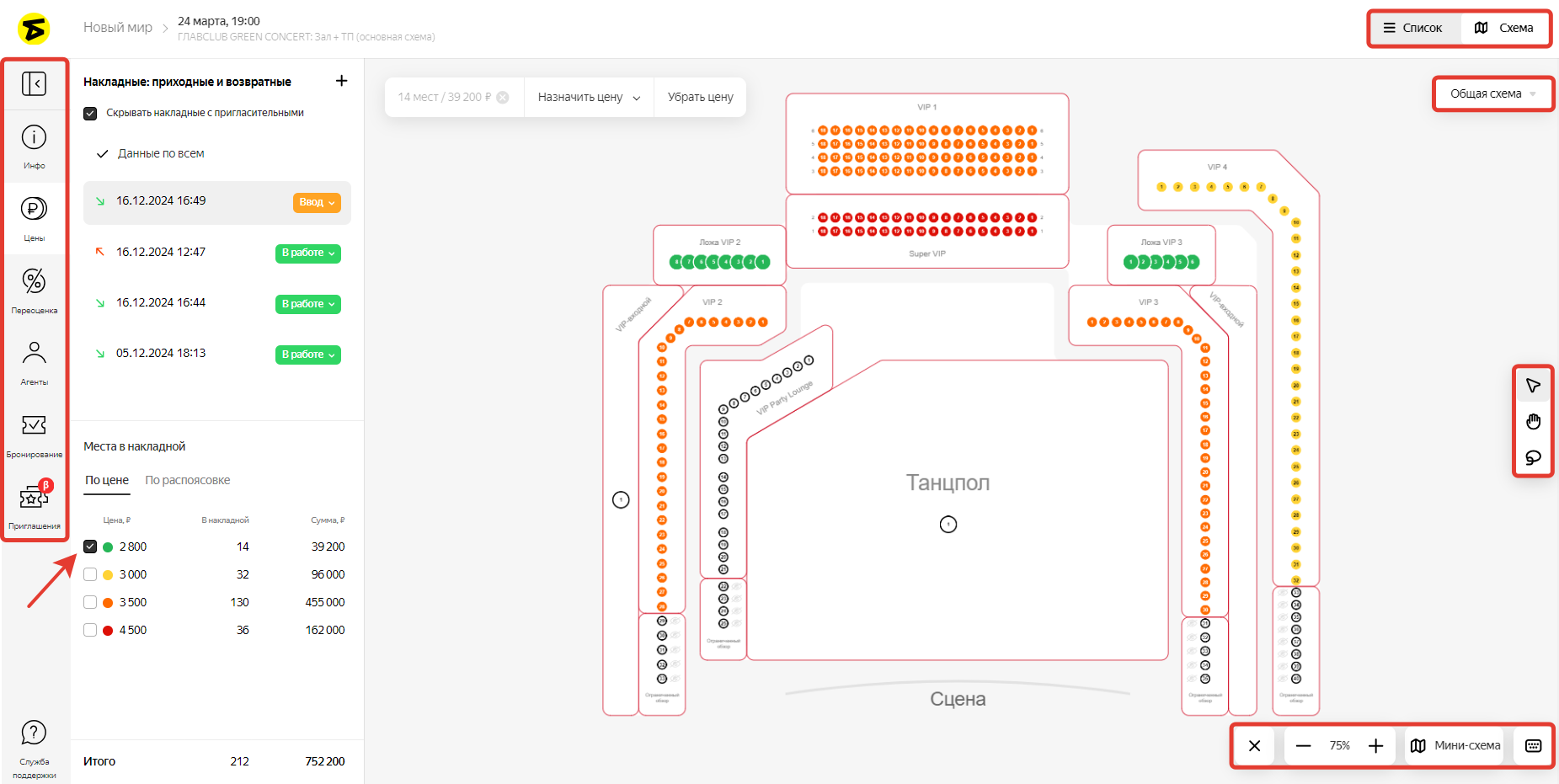The image size is (1559, 784).
Task: Open the Общая схема dropdown
Action: click(x=1492, y=93)
